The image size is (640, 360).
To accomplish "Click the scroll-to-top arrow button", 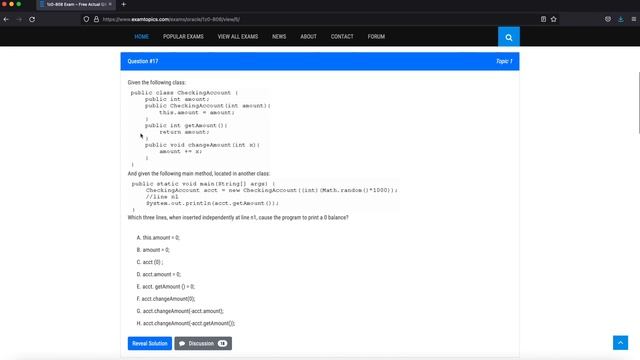I will (620, 343).
